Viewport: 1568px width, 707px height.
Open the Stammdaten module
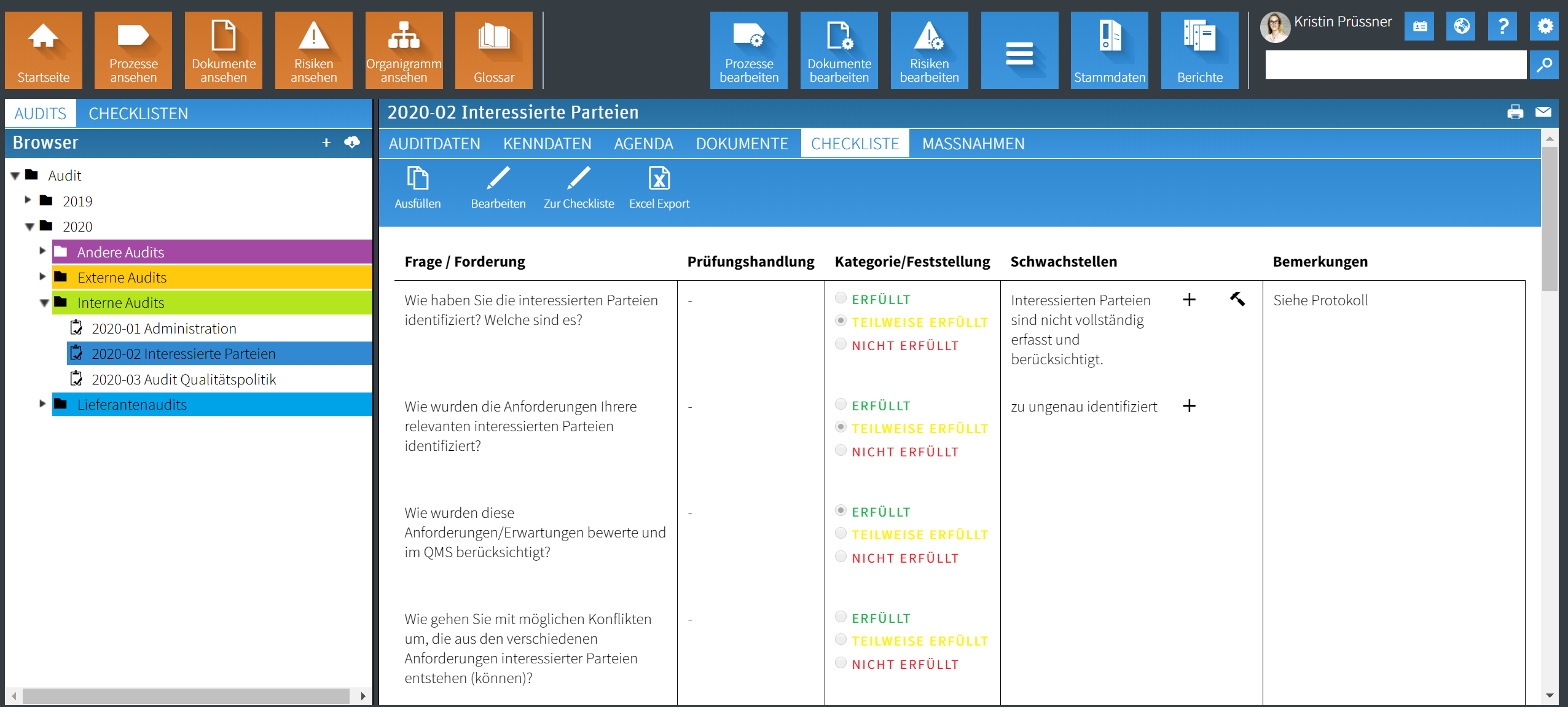tap(1110, 49)
